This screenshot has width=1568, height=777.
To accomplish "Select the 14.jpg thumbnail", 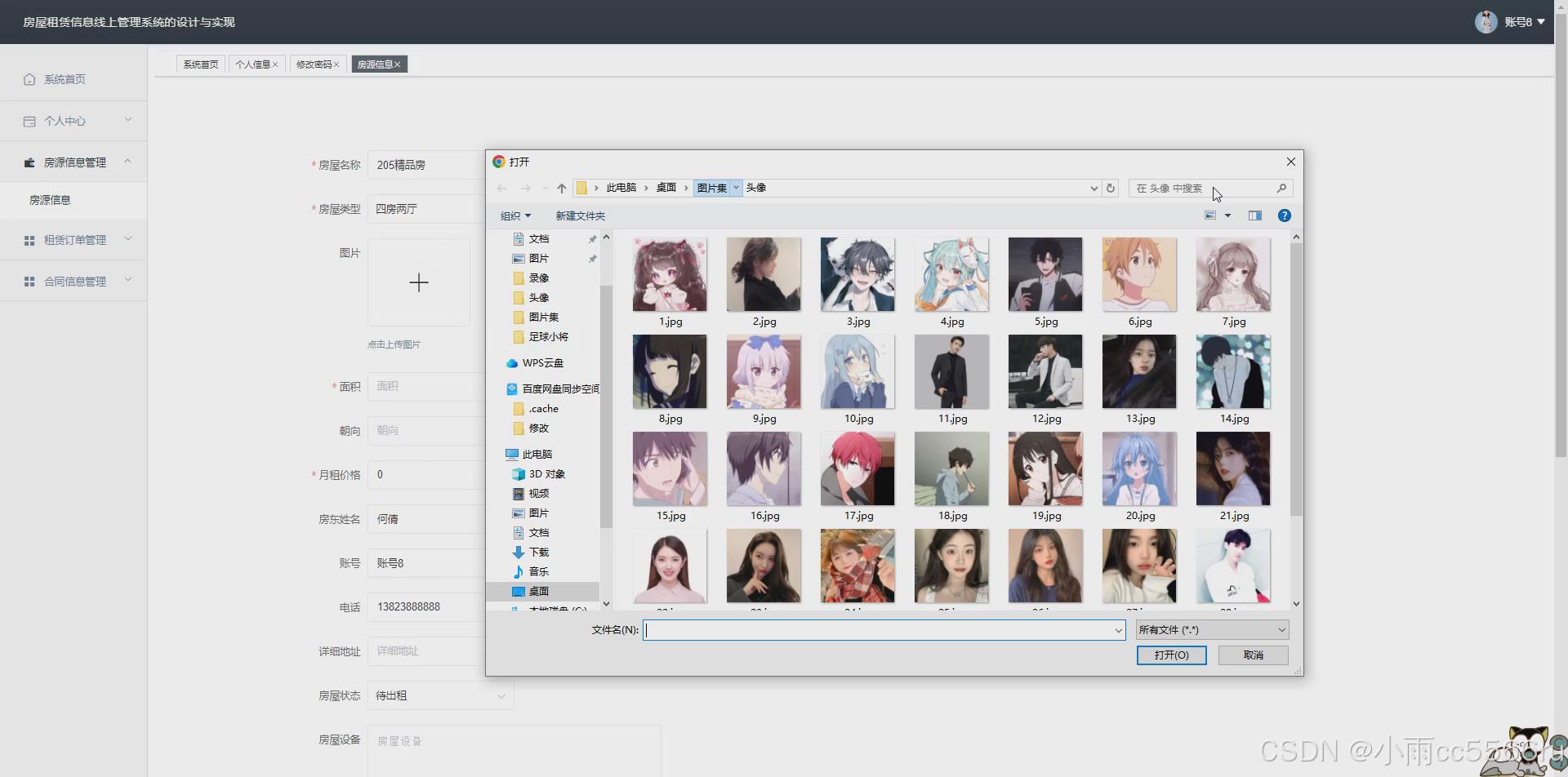I will [1233, 372].
